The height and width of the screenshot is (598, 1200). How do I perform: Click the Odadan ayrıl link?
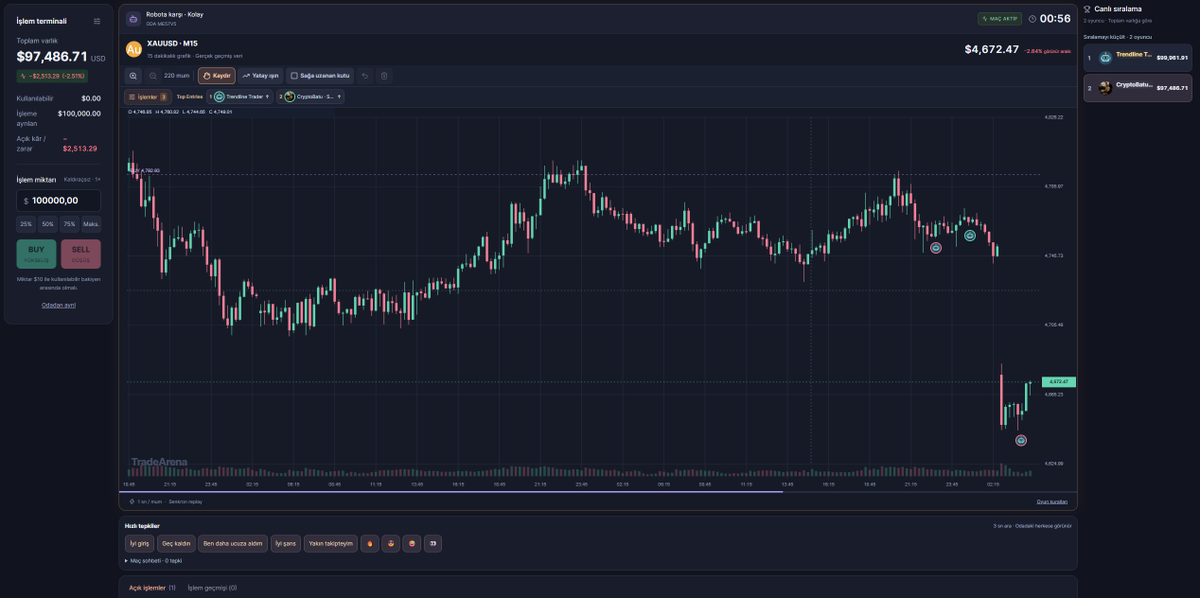[x=58, y=305]
